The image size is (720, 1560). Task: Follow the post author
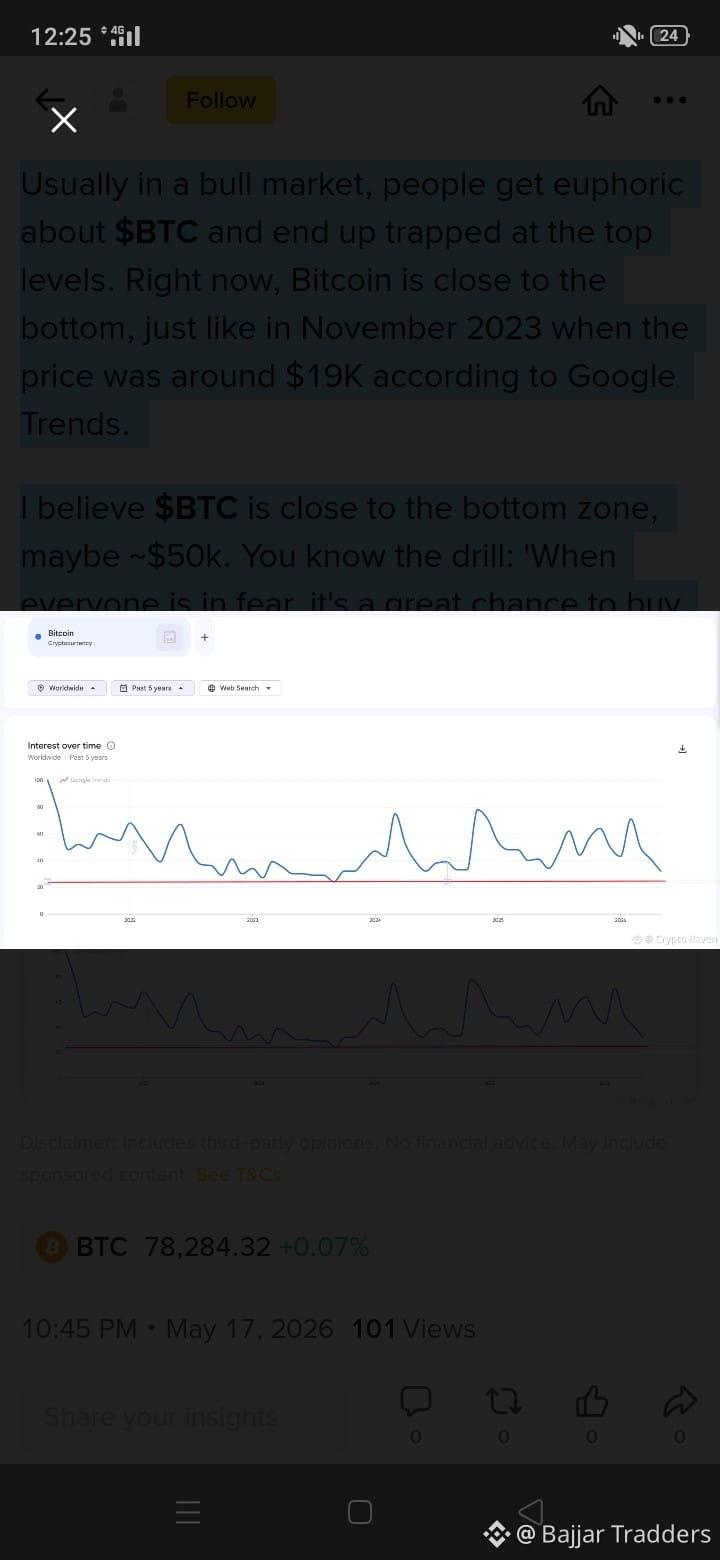pyautogui.click(x=221, y=100)
